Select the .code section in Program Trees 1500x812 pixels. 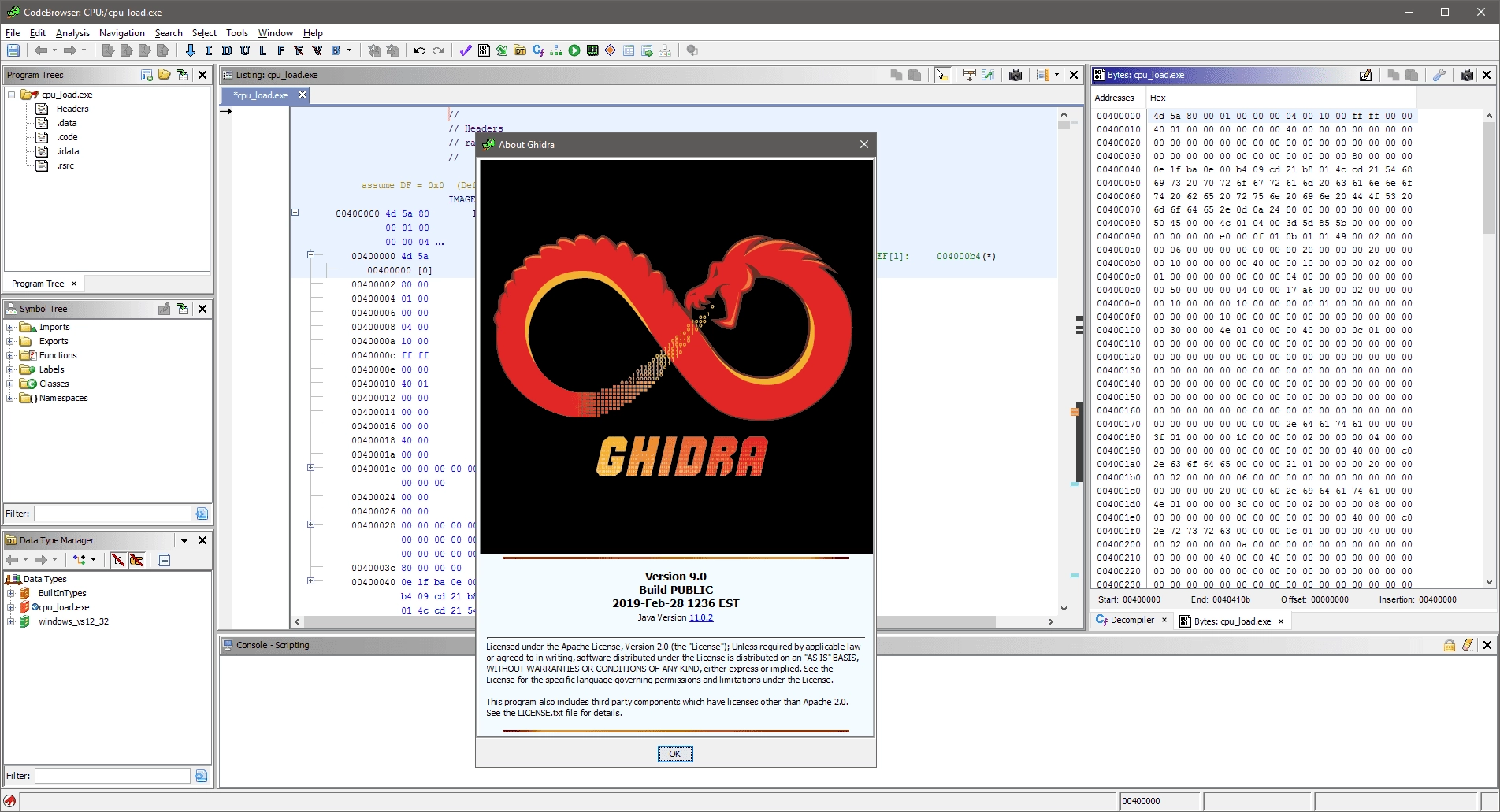pos(67,137)
